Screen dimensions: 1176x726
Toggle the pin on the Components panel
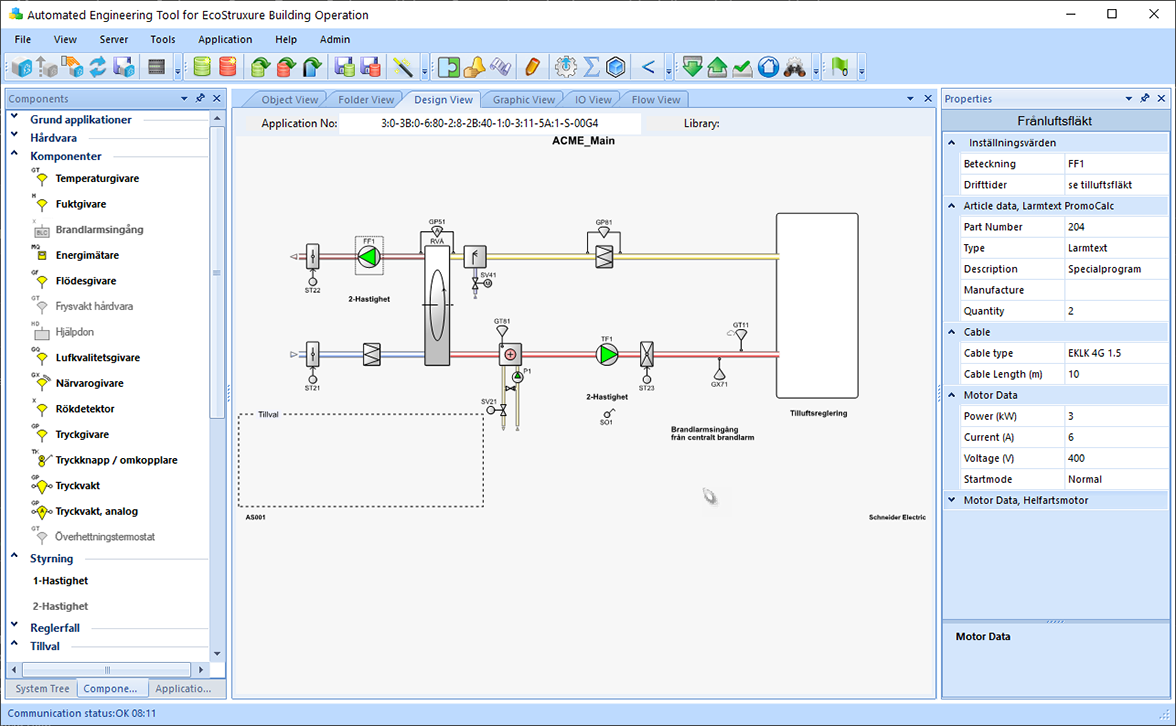[200, 99]
